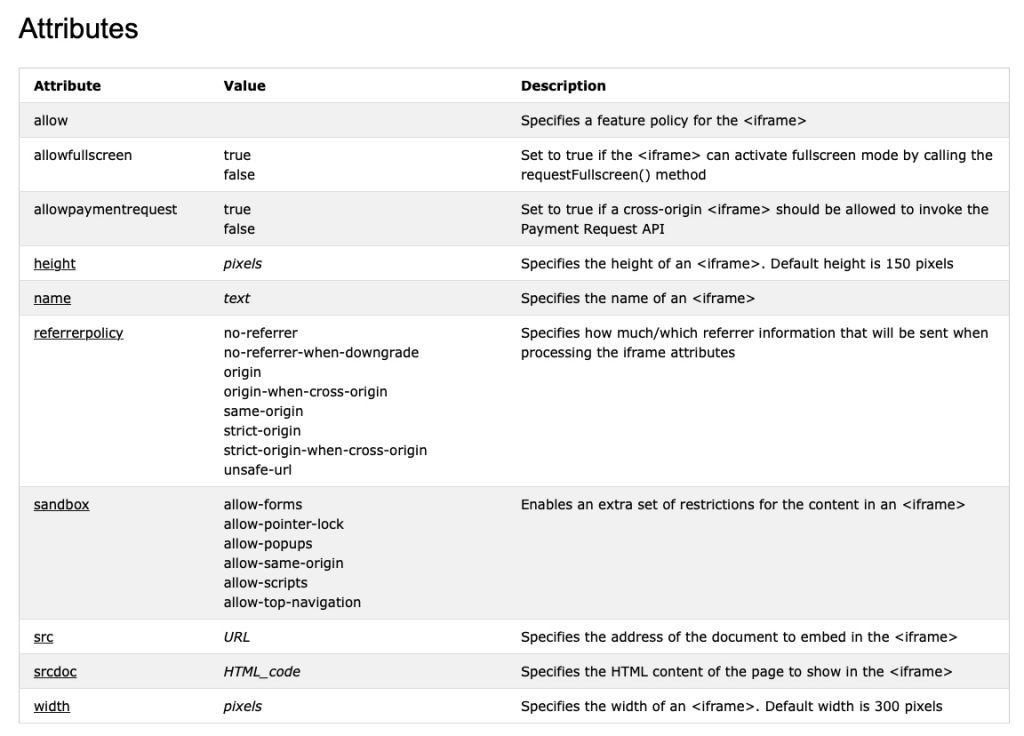
Task: Click the allowfullscreen attribute cell
Action: coord(83,155)
